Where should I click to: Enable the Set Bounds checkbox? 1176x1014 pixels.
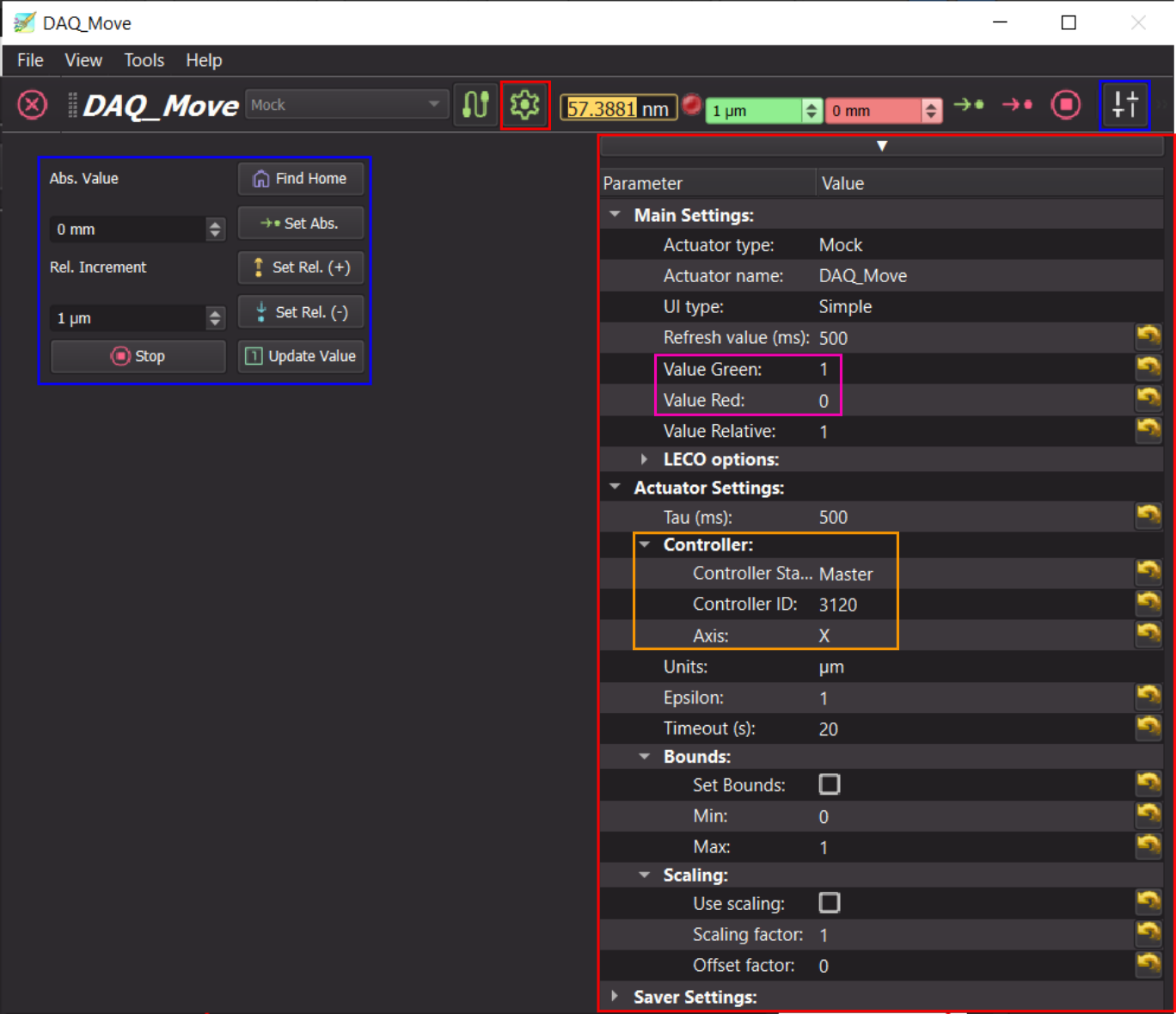click(x=830, y=784)
